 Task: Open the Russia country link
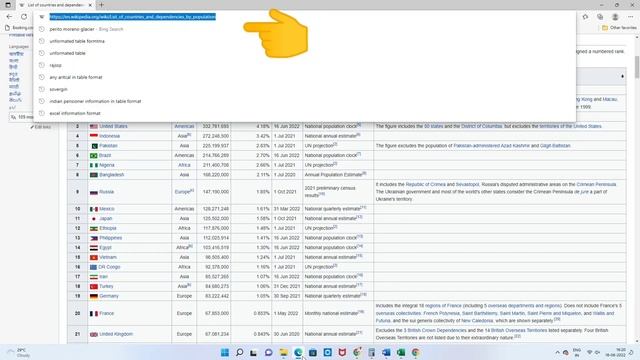[106, 192]
